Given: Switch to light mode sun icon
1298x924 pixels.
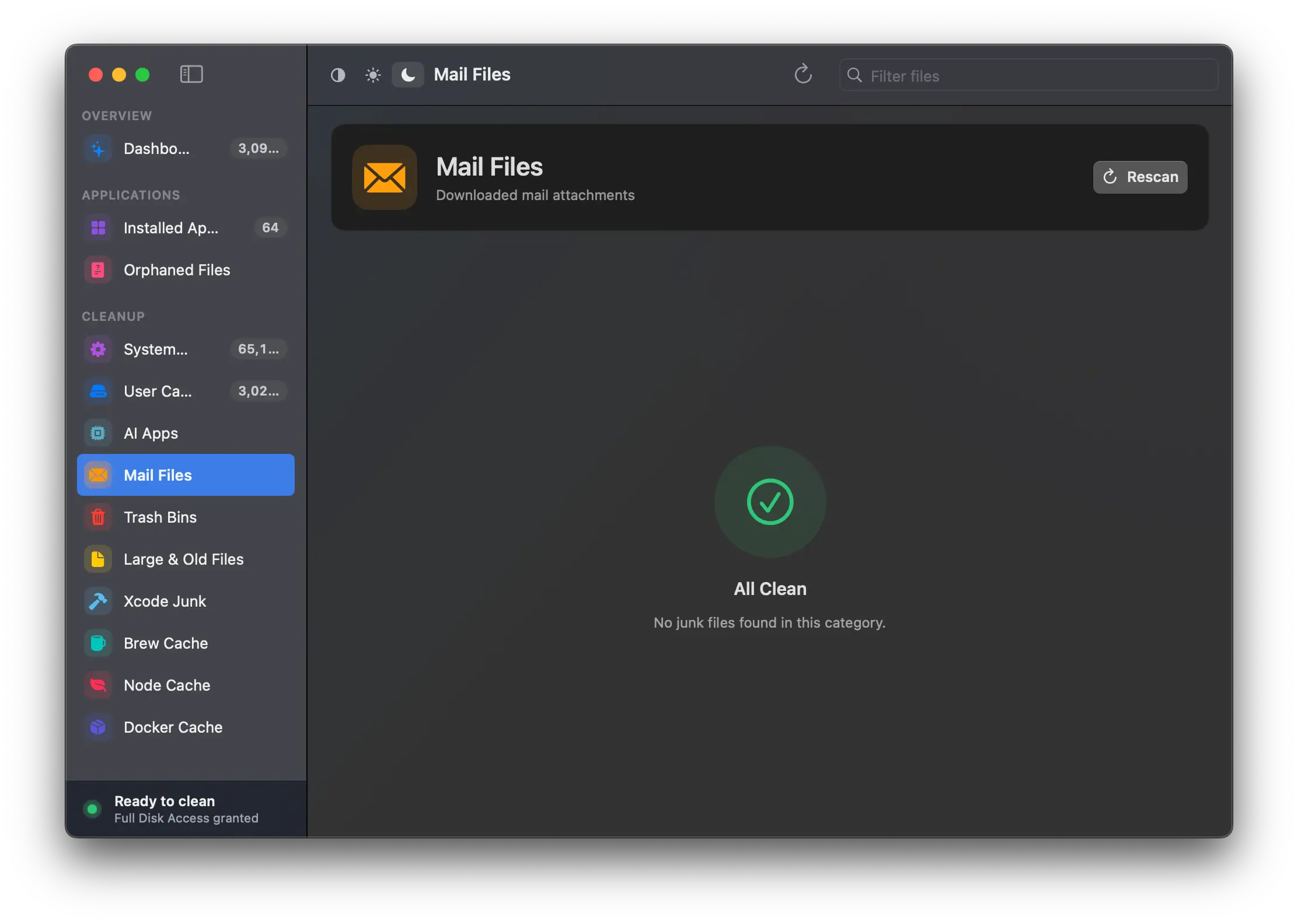Looking at the screenshot, I should (373, 75).
